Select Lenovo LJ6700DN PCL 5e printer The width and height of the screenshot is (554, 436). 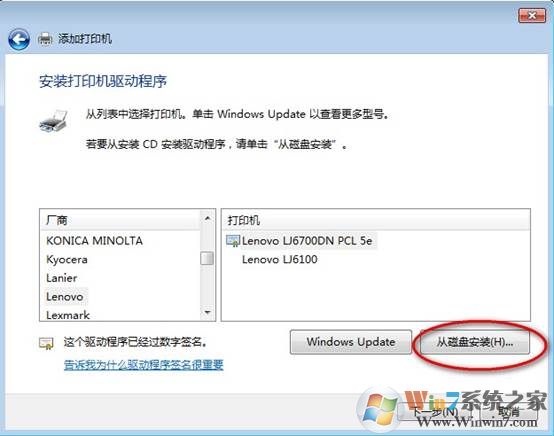[x=307, y=241]
